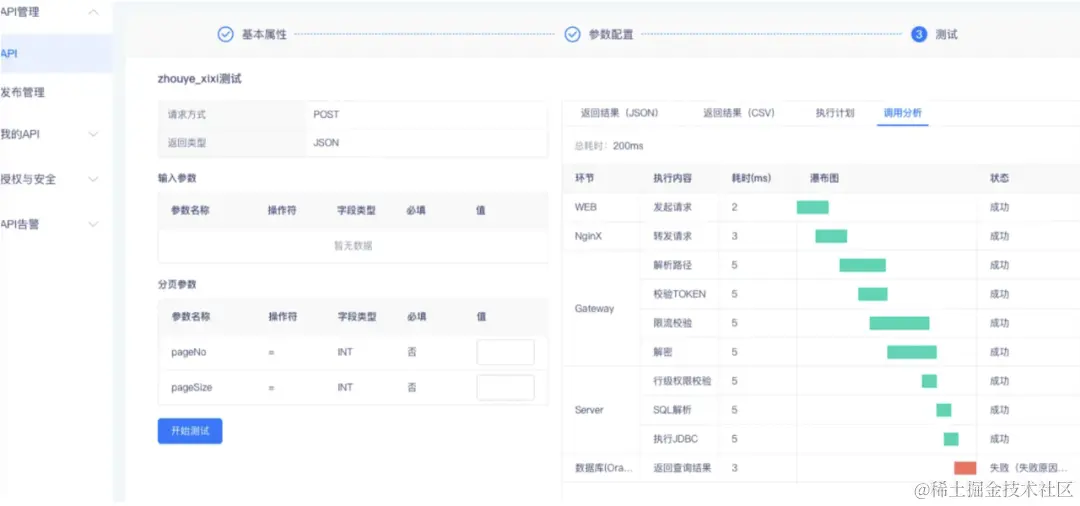Click the Server stage cell
The image size is (1080, 506).
pyautogui.click(x=589, y=410)
